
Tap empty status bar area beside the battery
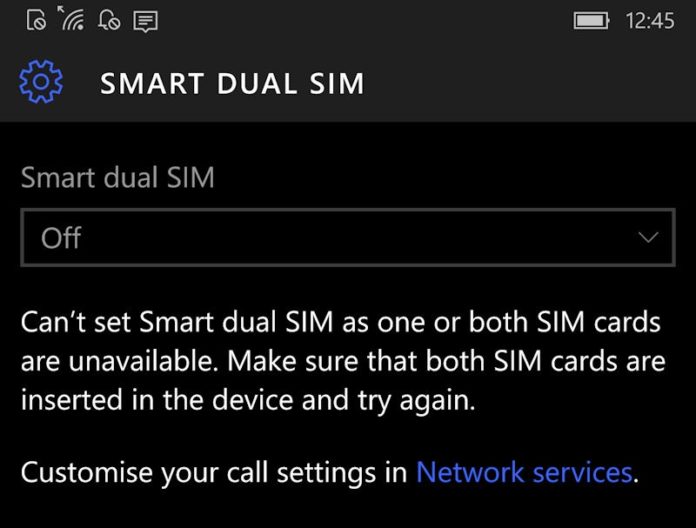[x=364, y=21]
